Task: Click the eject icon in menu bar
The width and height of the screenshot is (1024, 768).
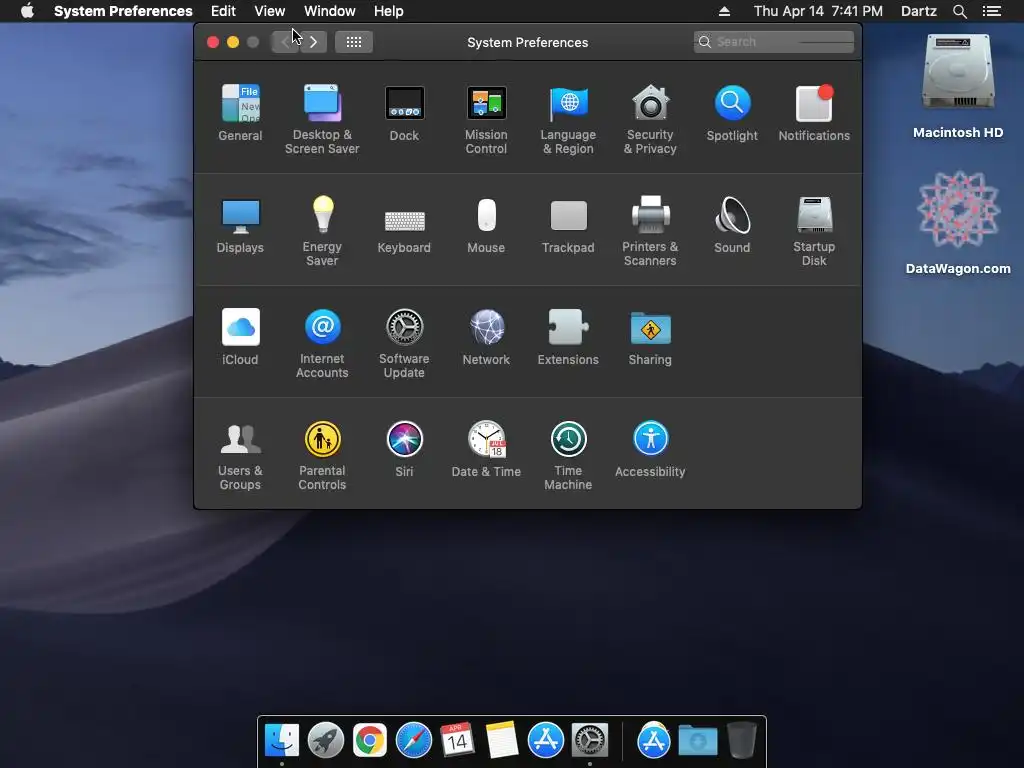Action: point(724,11)
